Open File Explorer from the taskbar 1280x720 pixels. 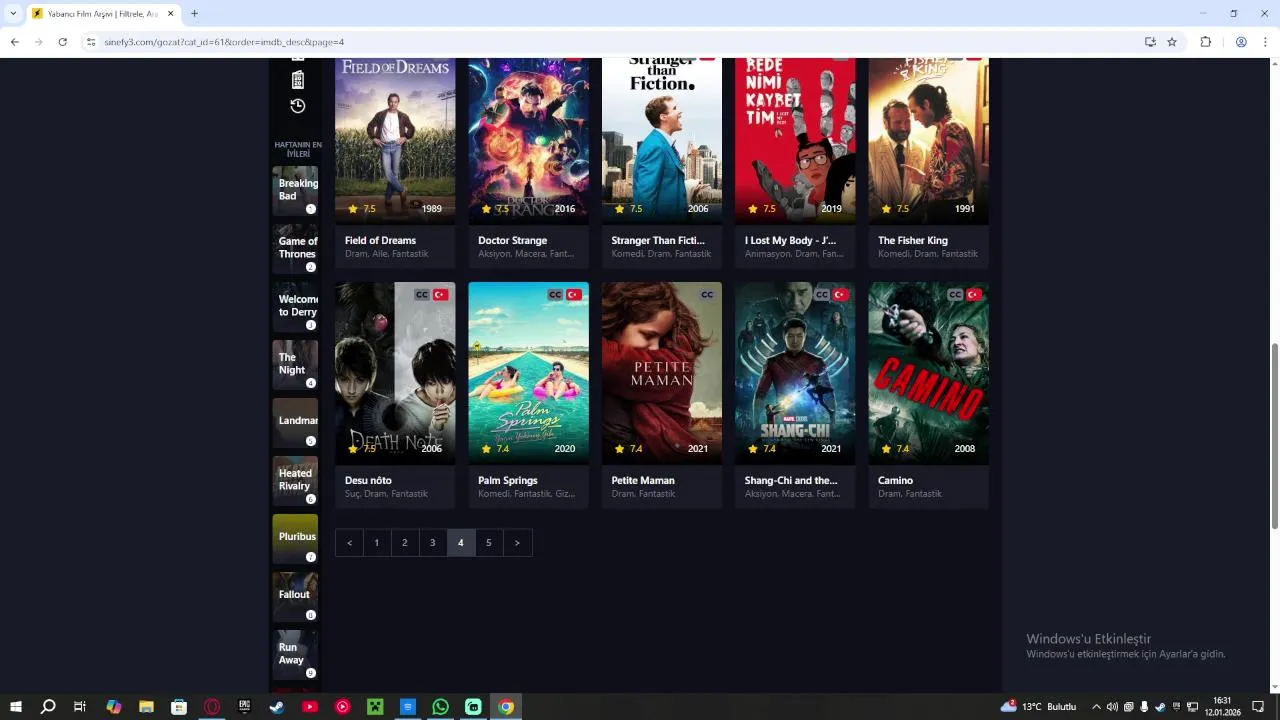pos(146,707)
